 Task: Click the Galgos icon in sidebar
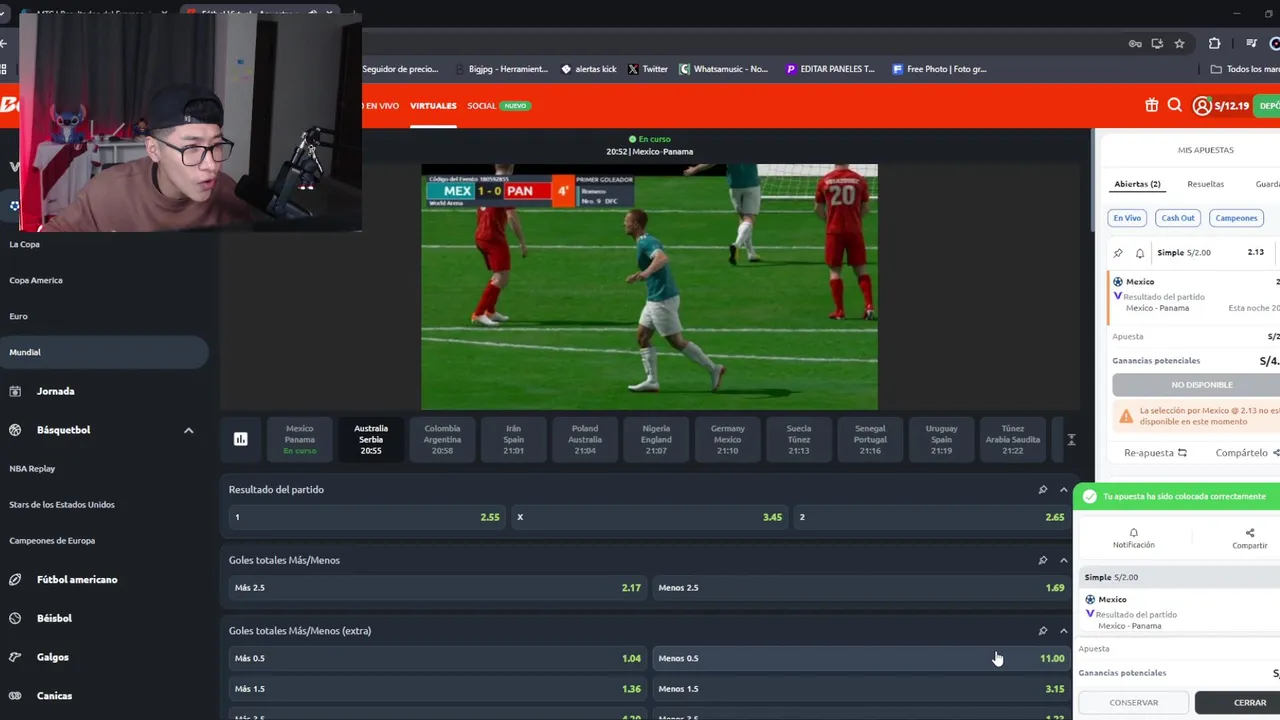(15, 657)
